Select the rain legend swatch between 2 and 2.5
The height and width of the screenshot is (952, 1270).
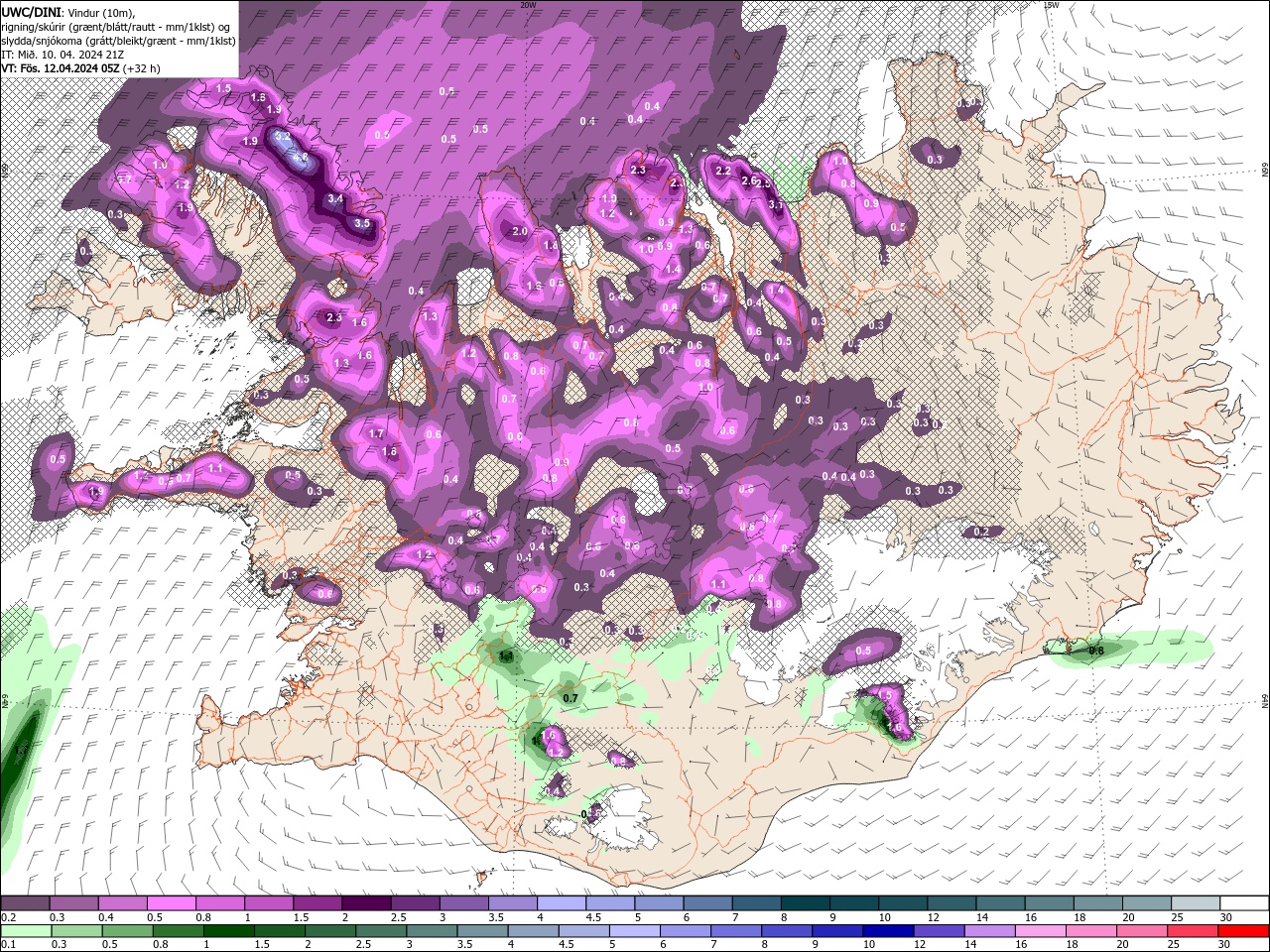point(329,931)
